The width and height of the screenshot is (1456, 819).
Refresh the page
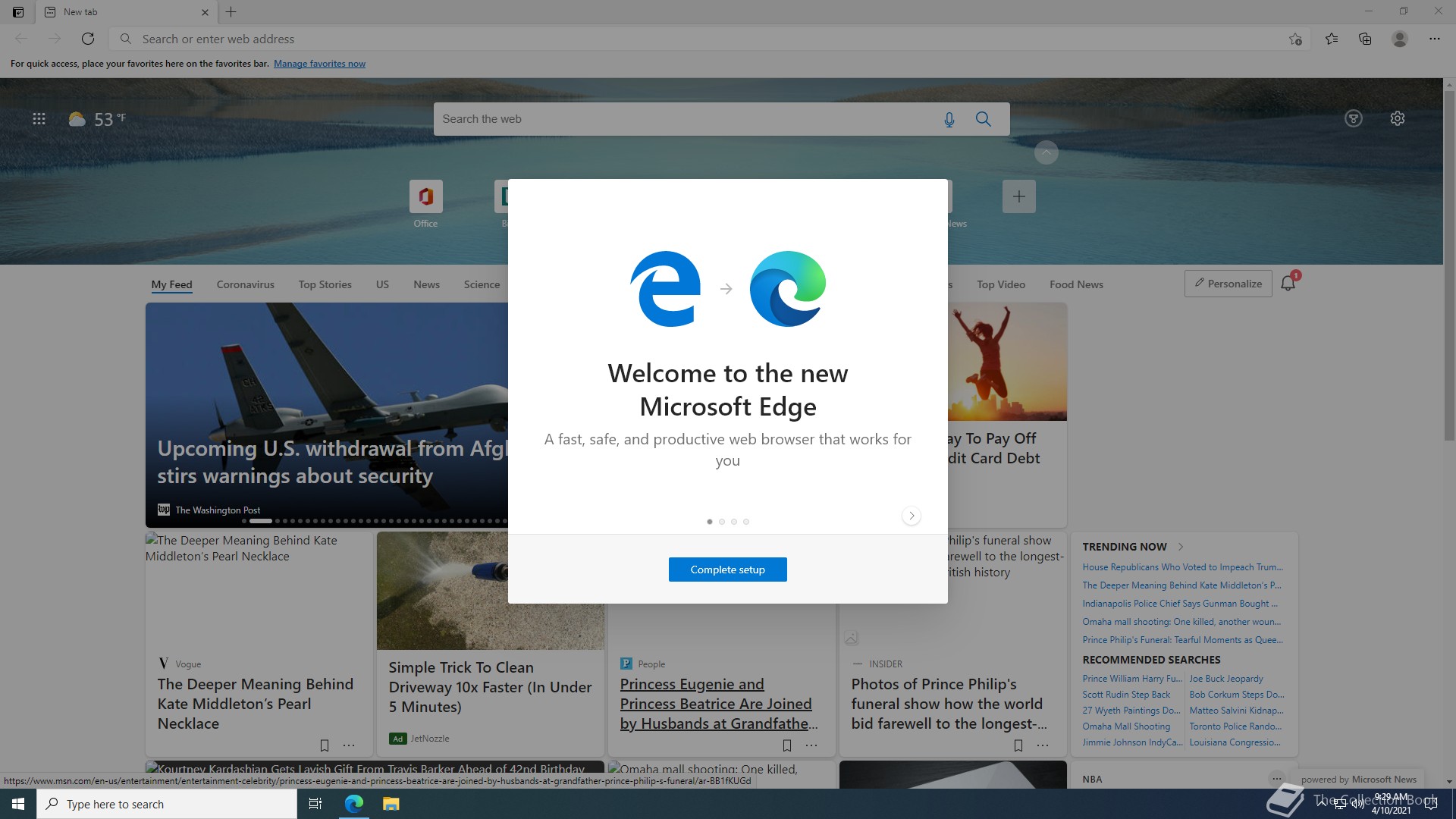[88, 39]
